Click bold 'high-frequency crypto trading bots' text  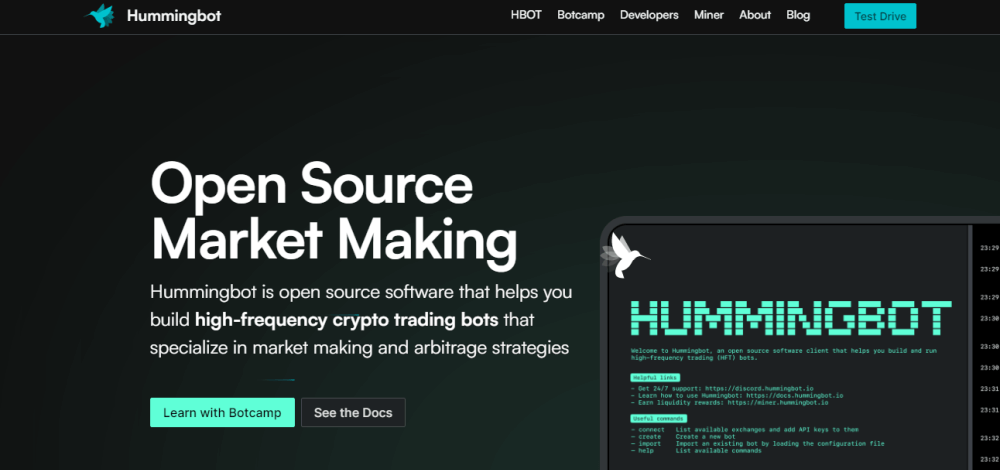click(x=347, y=320)
